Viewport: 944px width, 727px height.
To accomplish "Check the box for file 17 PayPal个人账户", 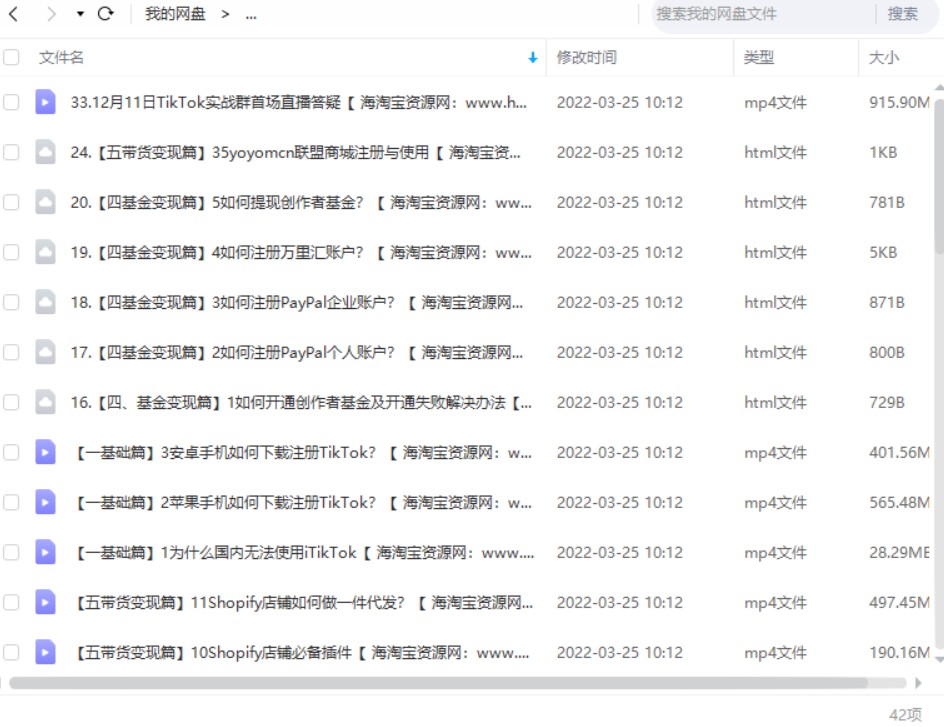I will (11, 352).
